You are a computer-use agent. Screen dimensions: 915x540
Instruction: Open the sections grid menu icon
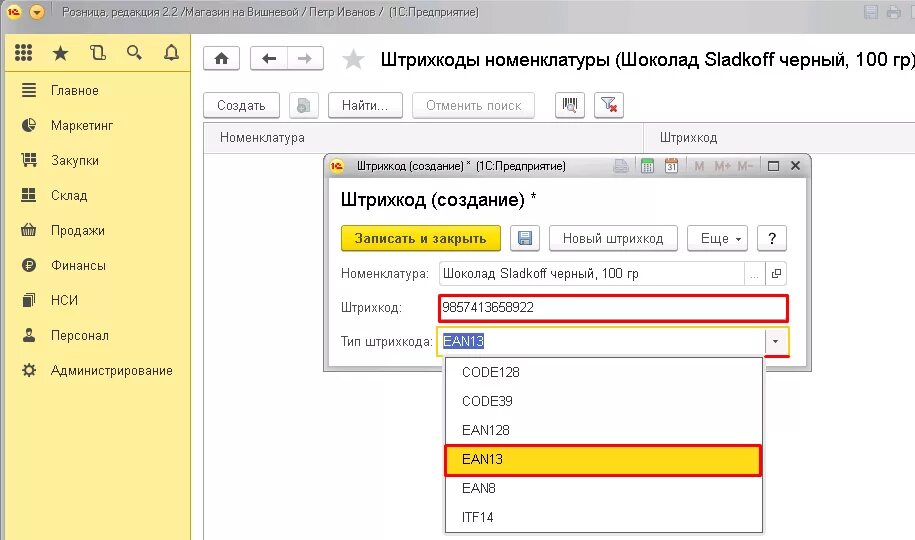click(23, 53)
